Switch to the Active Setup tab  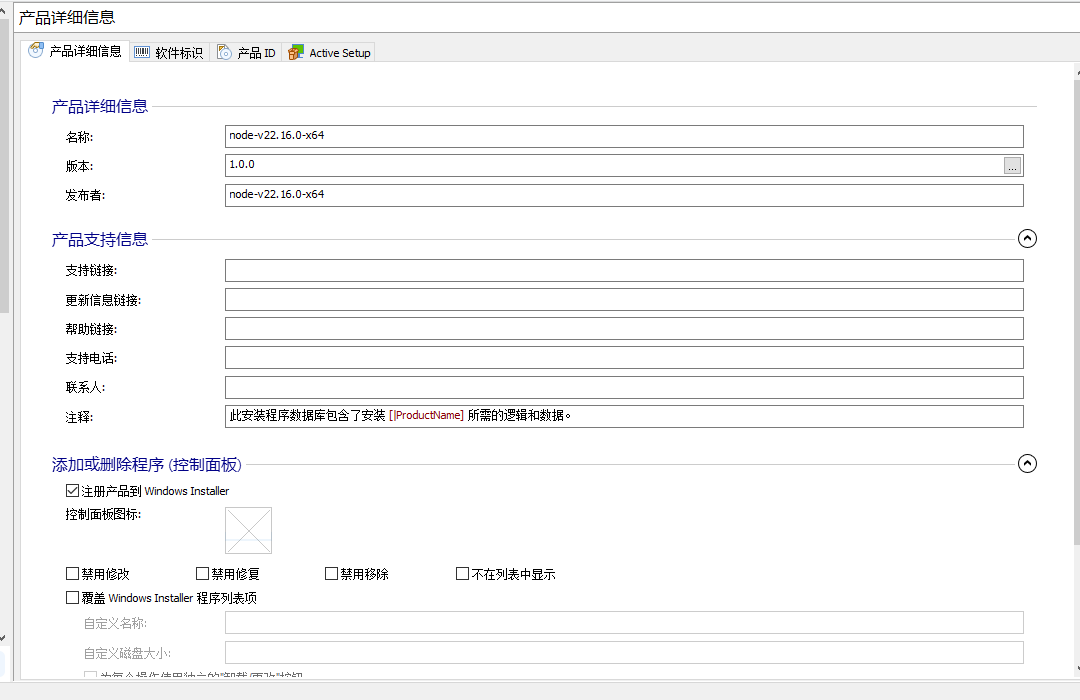pos(329,52)
